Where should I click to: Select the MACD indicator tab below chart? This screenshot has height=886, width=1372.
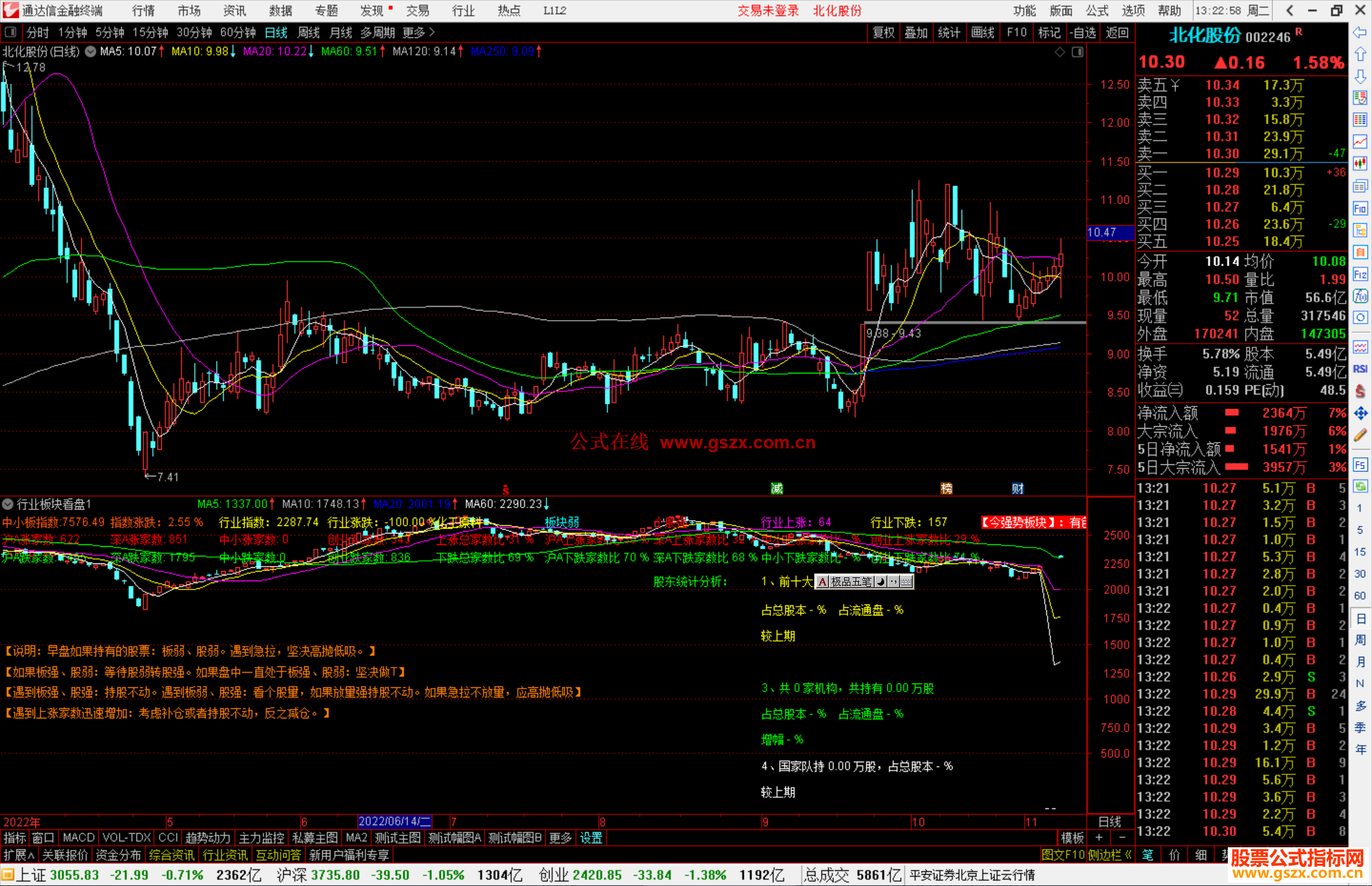click(x=79, y=838)
